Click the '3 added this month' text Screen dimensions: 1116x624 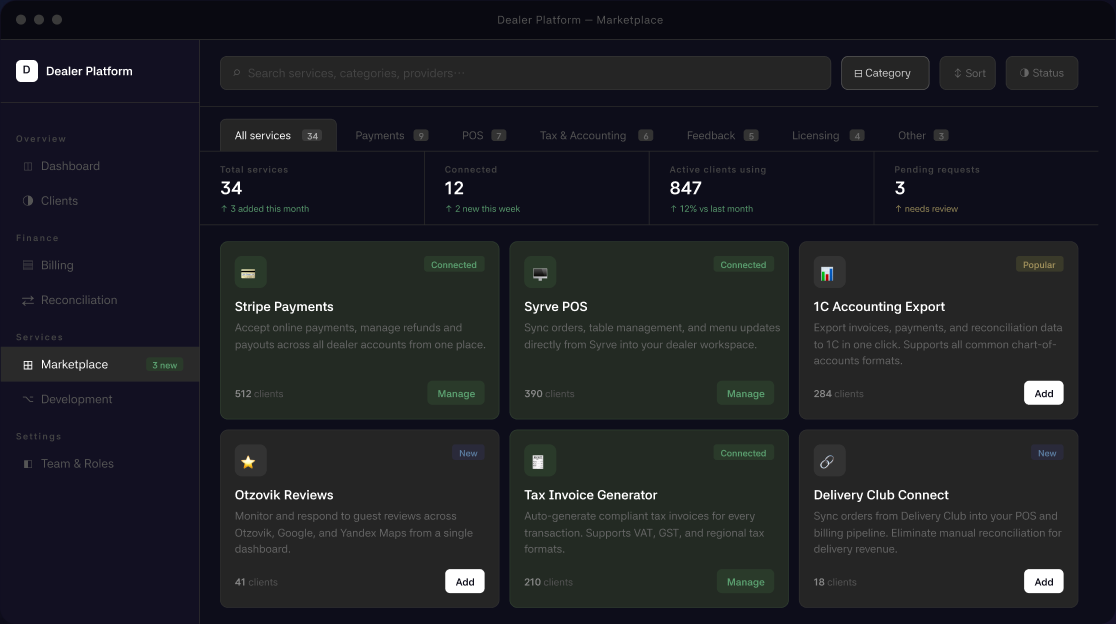click(x=265, y=209)
